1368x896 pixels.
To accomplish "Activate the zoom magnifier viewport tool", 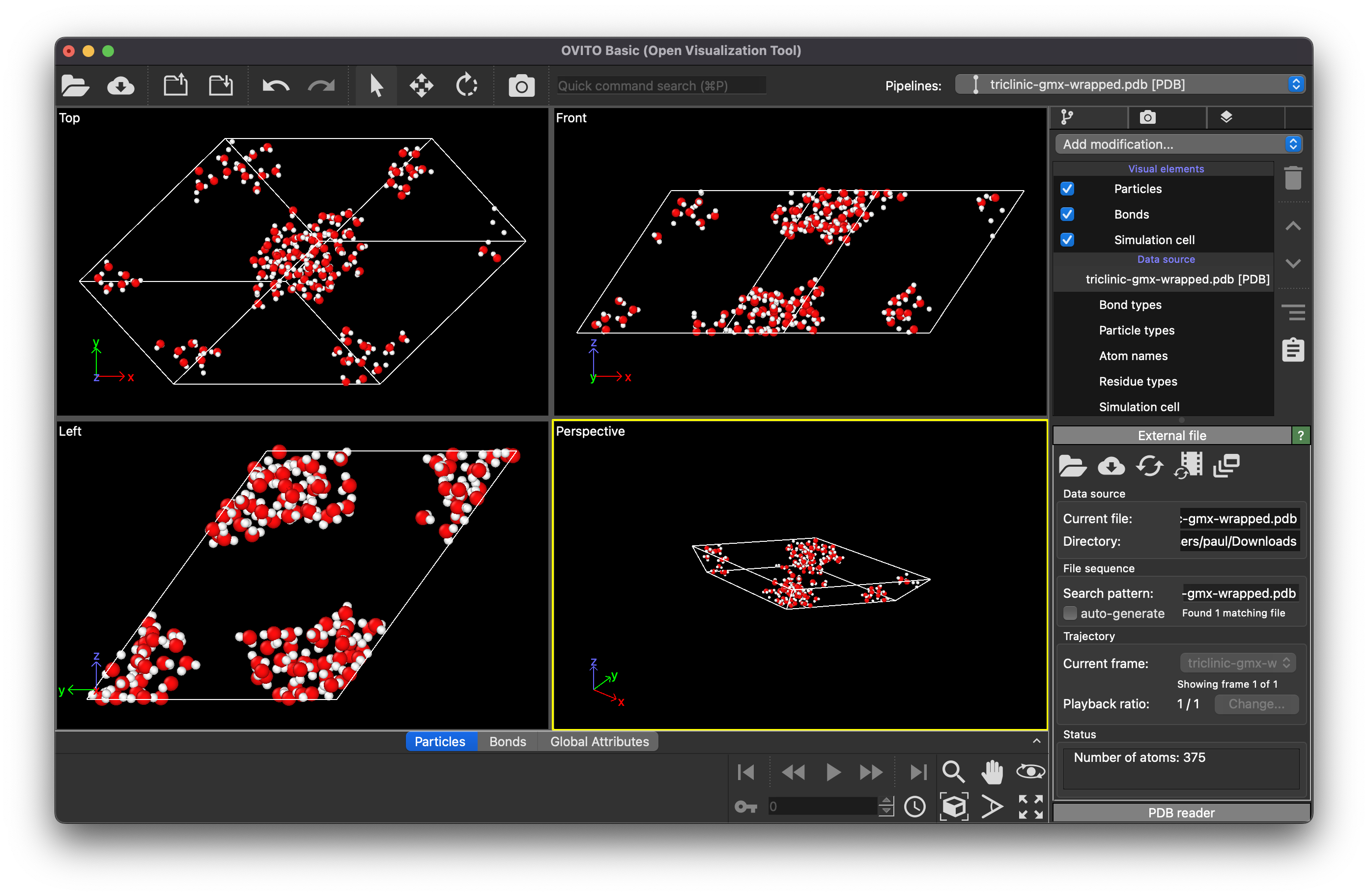I will point(953,772).
